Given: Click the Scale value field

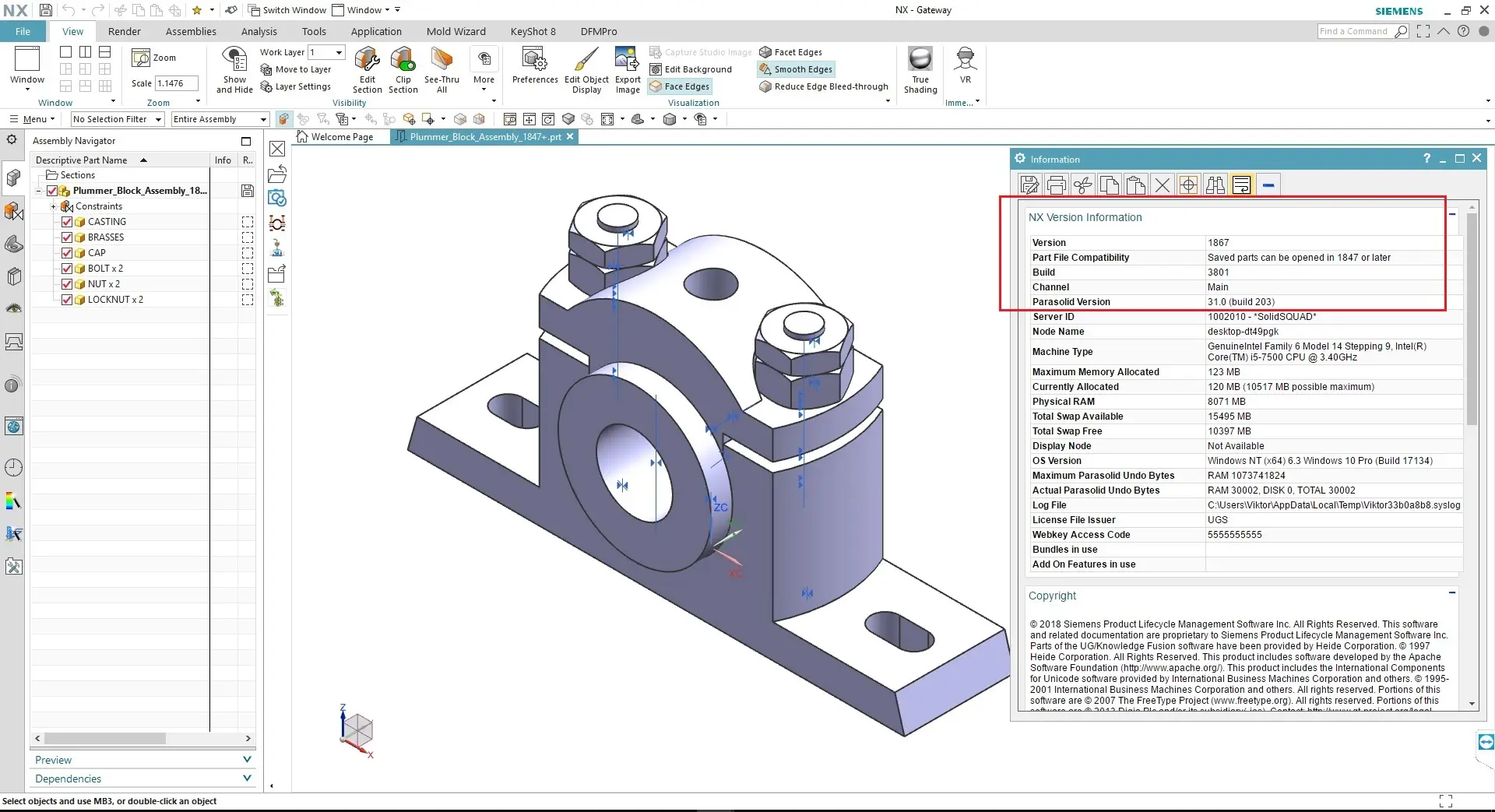Looking at the screenshot, I should point(177,83).
